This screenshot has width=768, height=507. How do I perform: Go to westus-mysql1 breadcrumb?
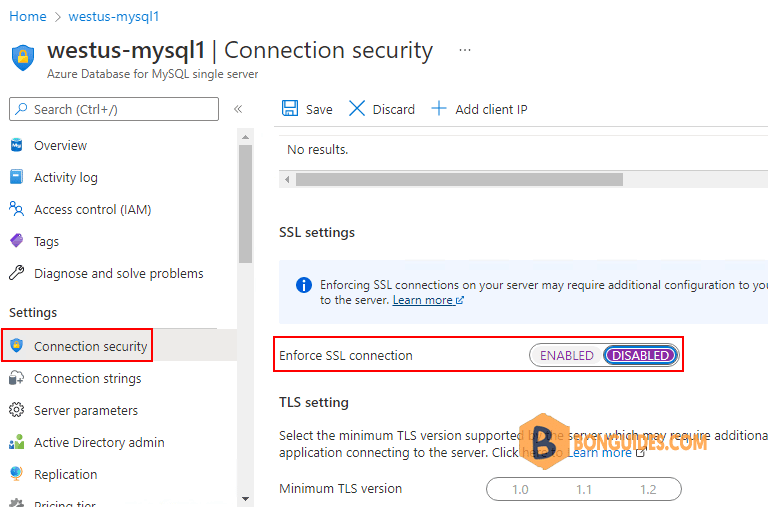point(114,16)
